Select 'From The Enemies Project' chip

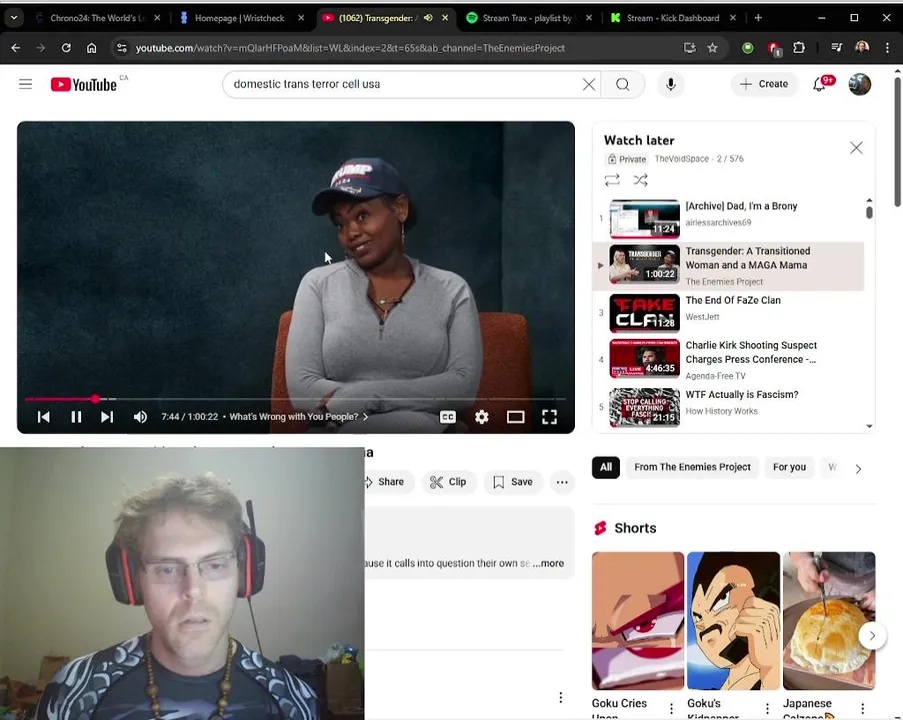click(692, 467)
